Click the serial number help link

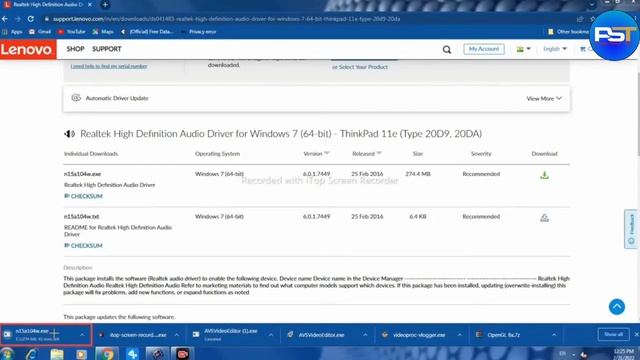109,66
